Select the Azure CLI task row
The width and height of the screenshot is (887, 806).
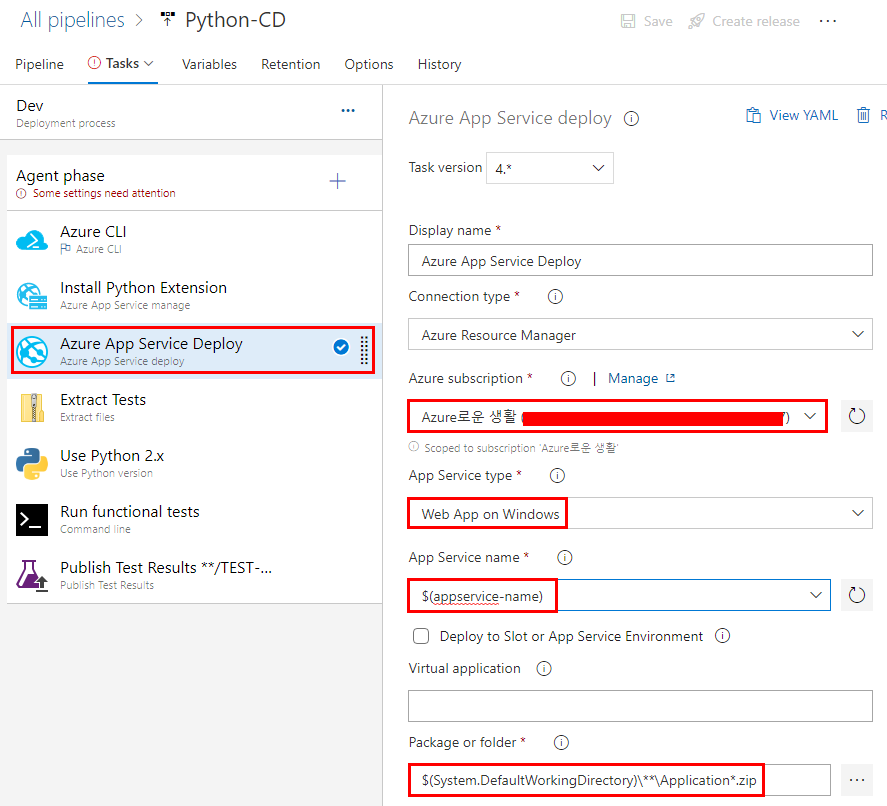(195, 239)
